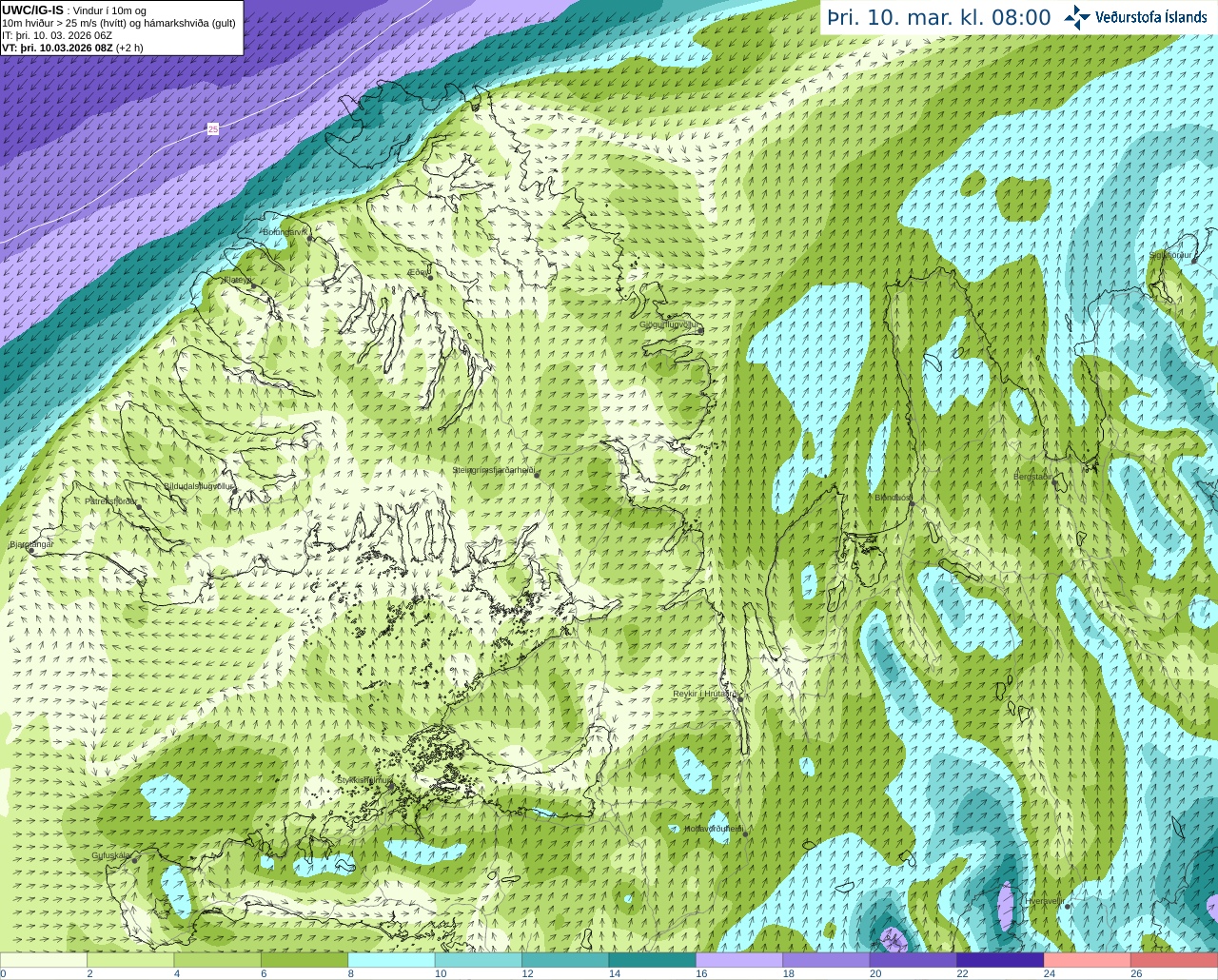
Task: Select the Holtavörðuheiði station marker
Action: [x=745, y=834]
